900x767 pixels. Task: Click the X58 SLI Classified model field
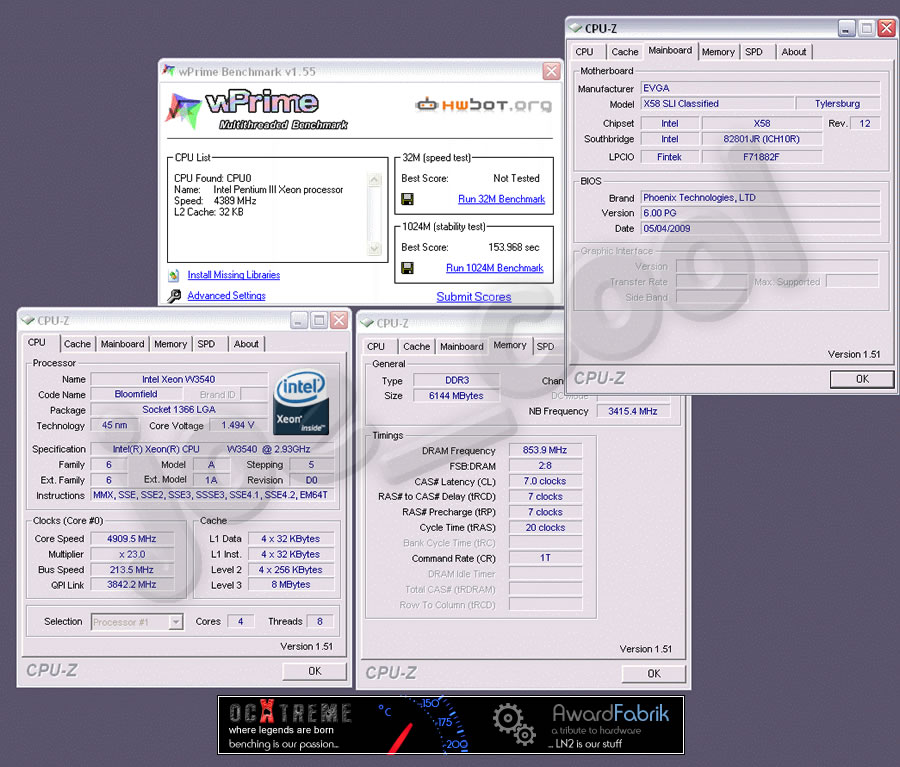(x=717, y=104)
